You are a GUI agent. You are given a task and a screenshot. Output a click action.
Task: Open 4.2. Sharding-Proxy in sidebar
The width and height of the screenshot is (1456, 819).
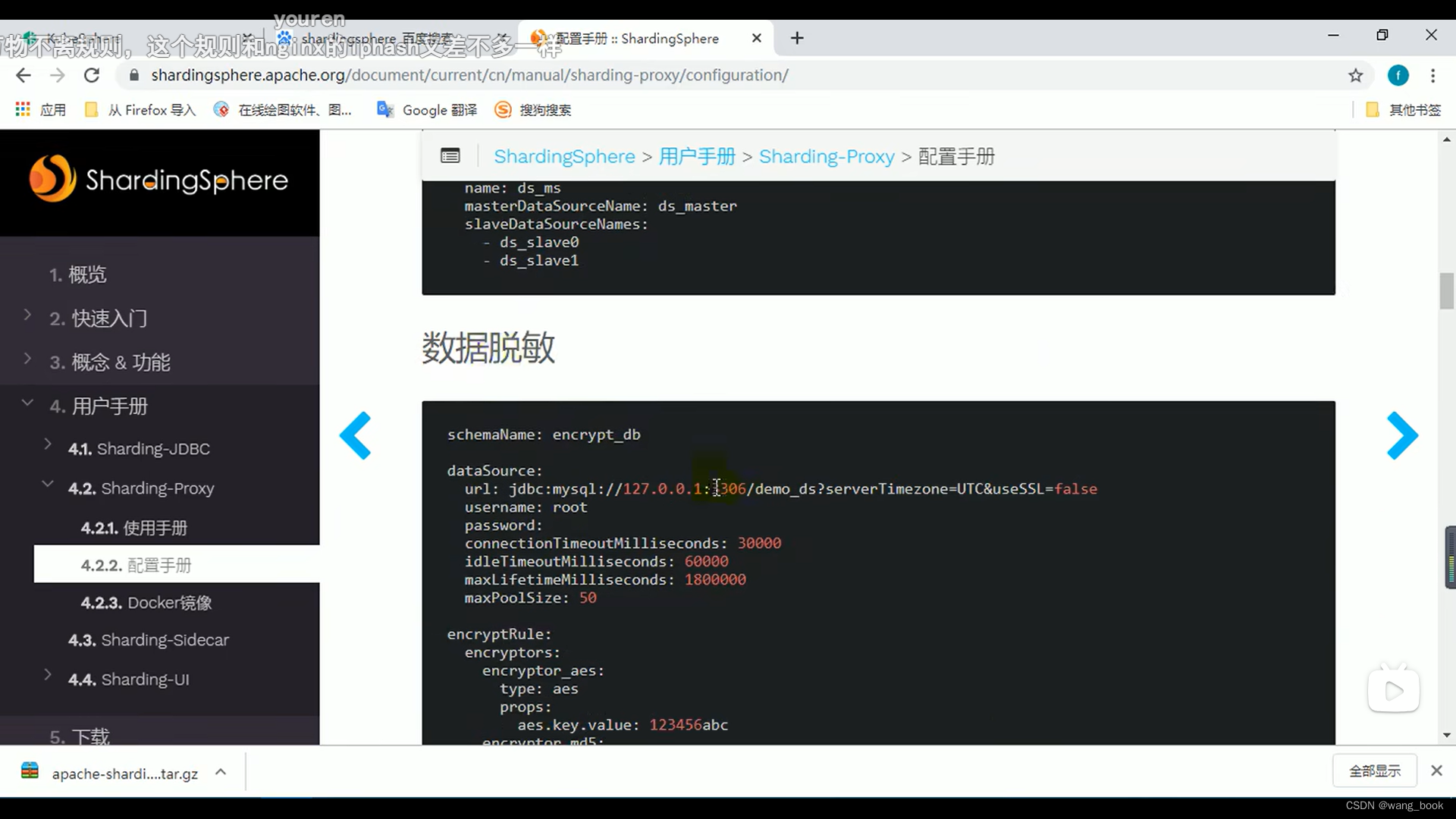click(141, 488)
